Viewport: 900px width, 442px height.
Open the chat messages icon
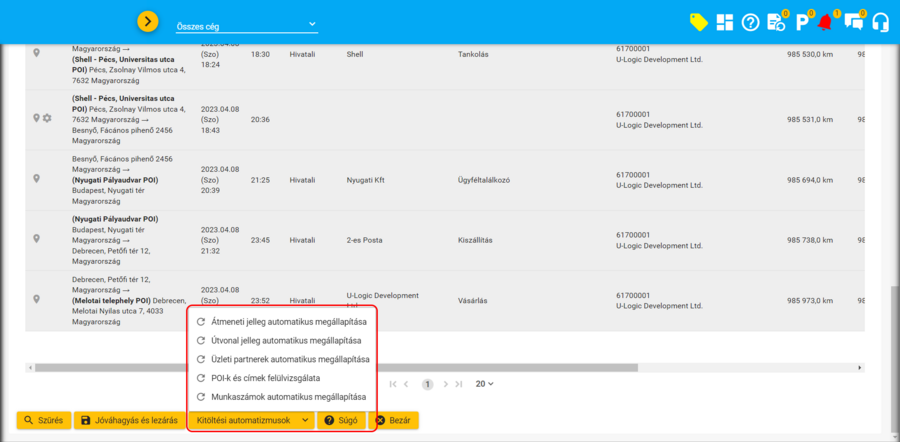[853, 22]
